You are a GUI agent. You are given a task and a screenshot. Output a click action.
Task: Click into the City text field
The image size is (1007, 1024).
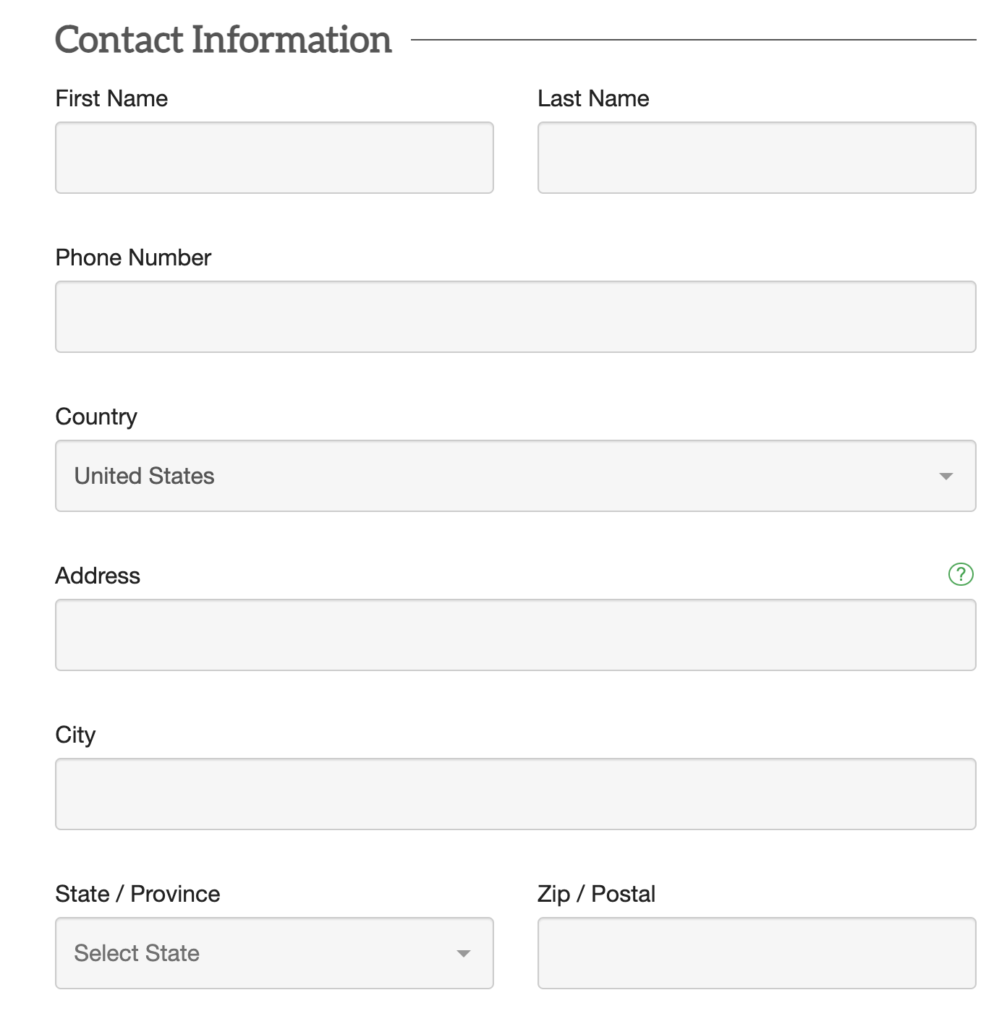515,794
